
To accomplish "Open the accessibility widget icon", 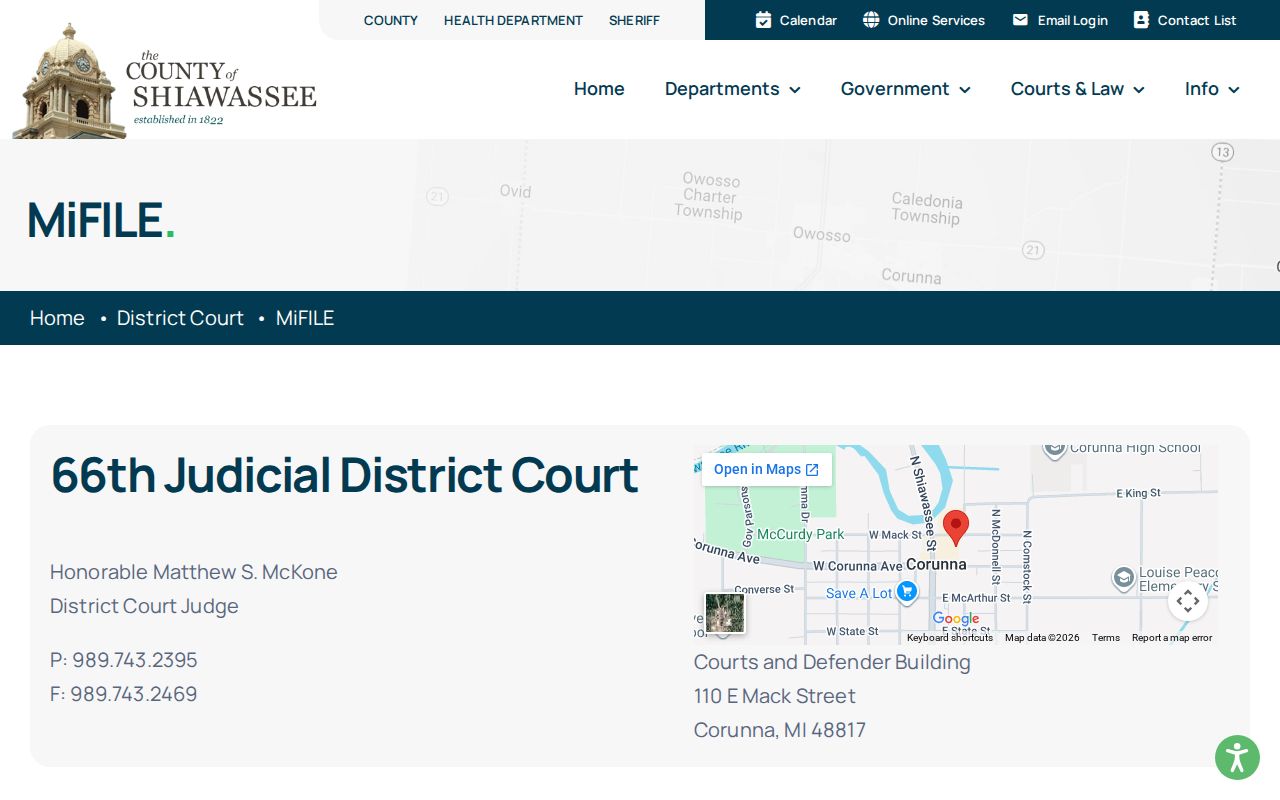I will [x=1237, y=758].
